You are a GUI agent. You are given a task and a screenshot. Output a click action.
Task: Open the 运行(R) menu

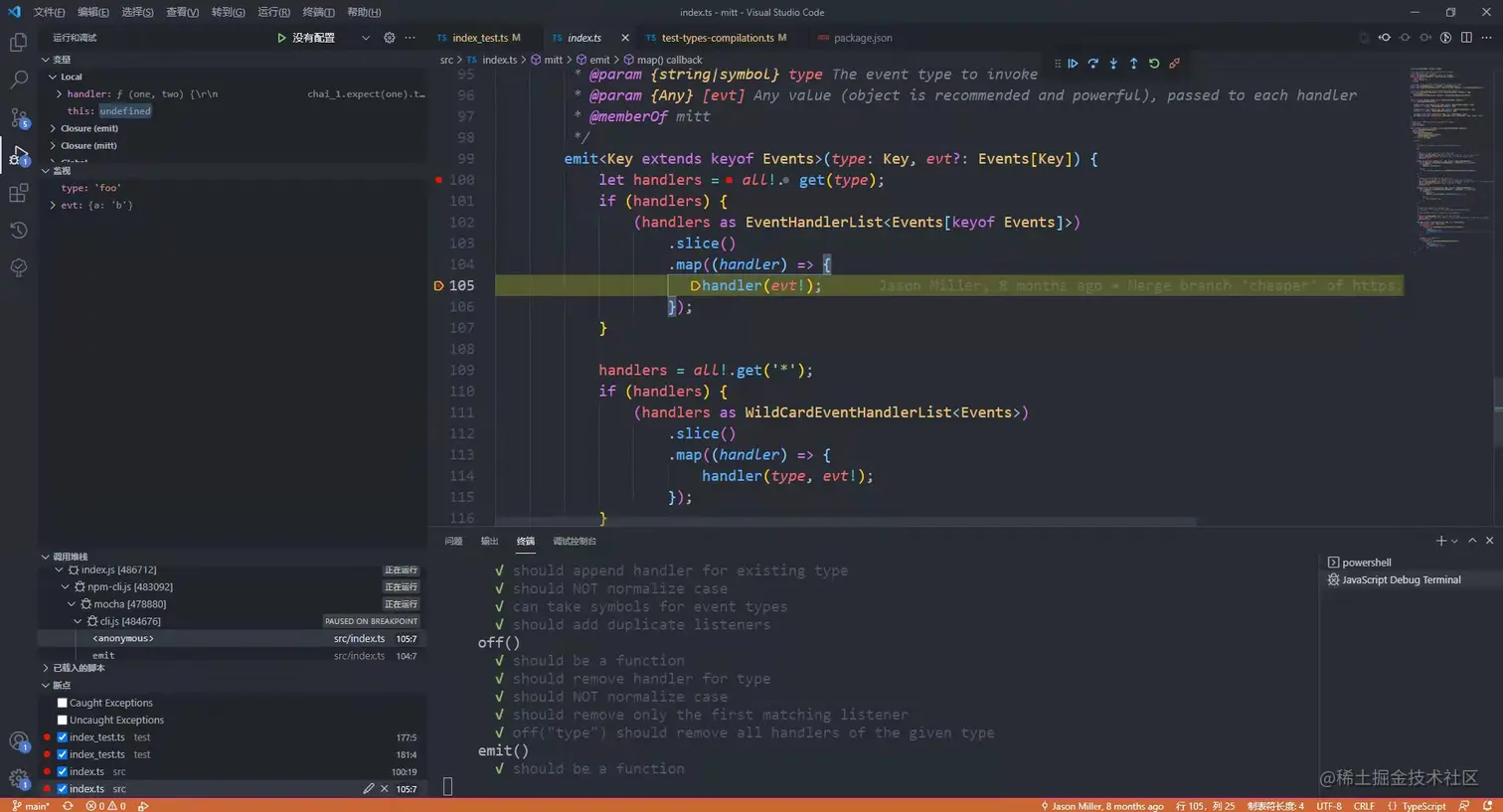273,12
